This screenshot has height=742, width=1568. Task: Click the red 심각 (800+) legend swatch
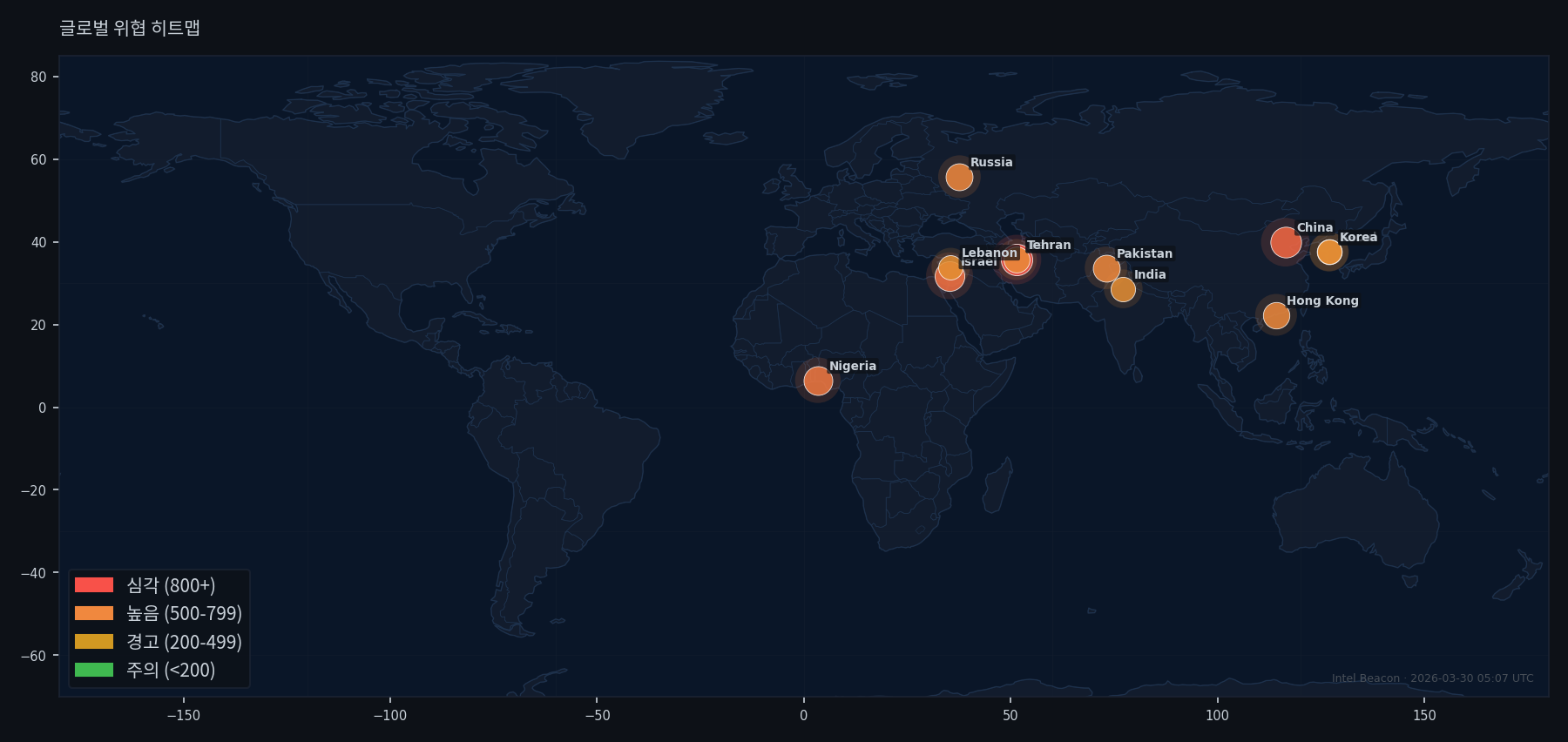[x=94, y=585]
